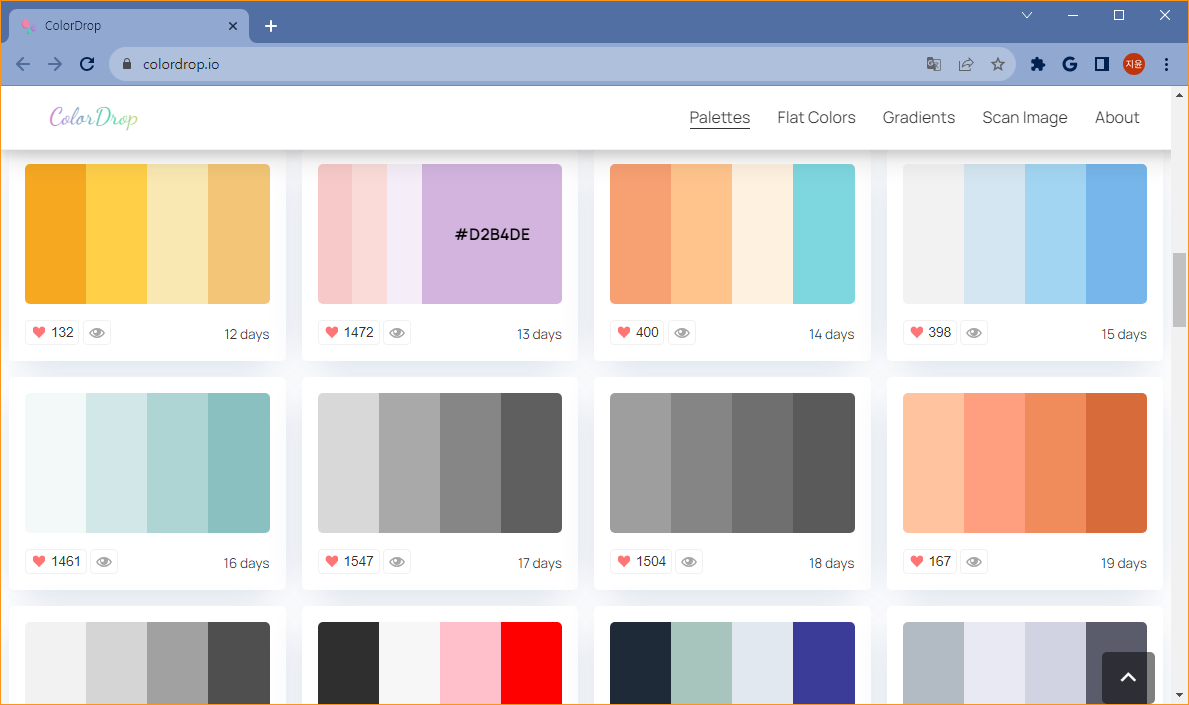Open the About page

tap(1117, 118)
